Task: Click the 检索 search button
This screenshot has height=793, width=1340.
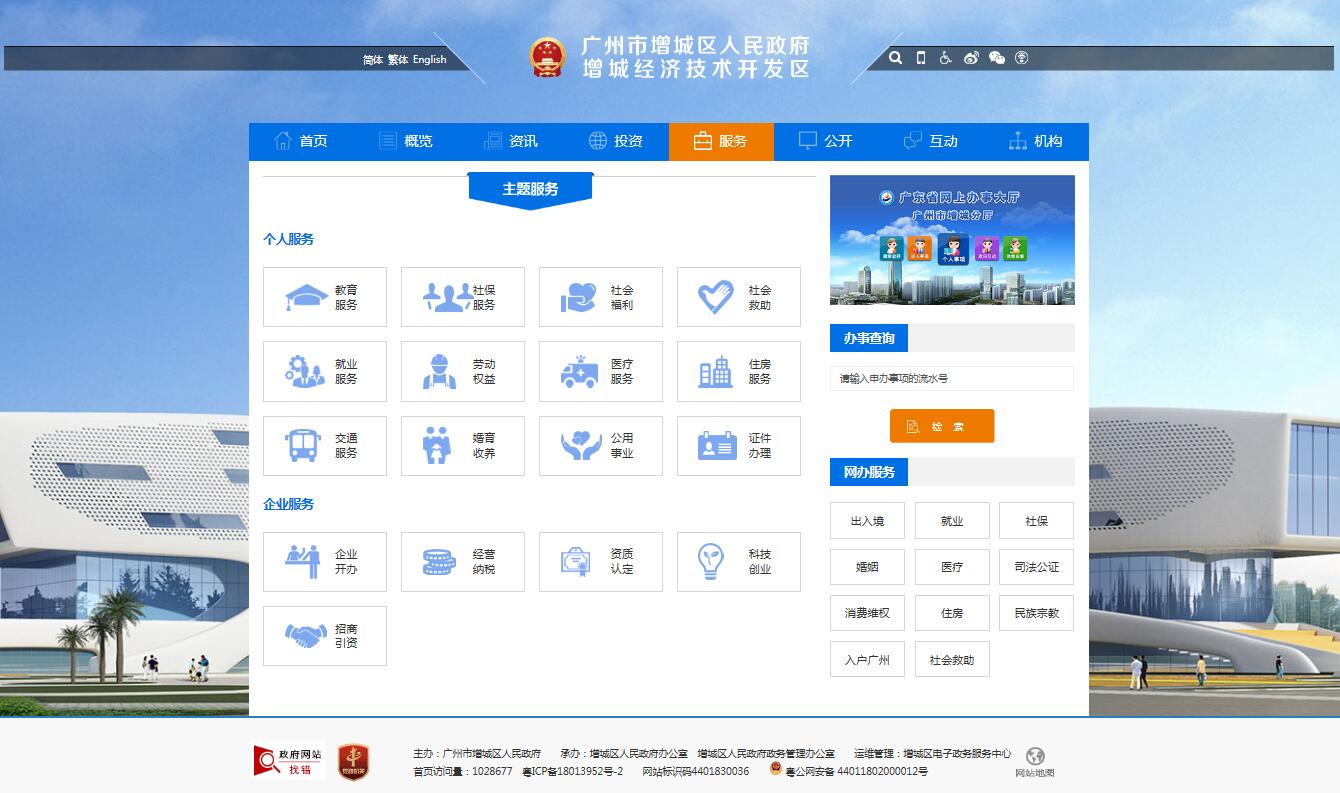Action: click(941, 425)
